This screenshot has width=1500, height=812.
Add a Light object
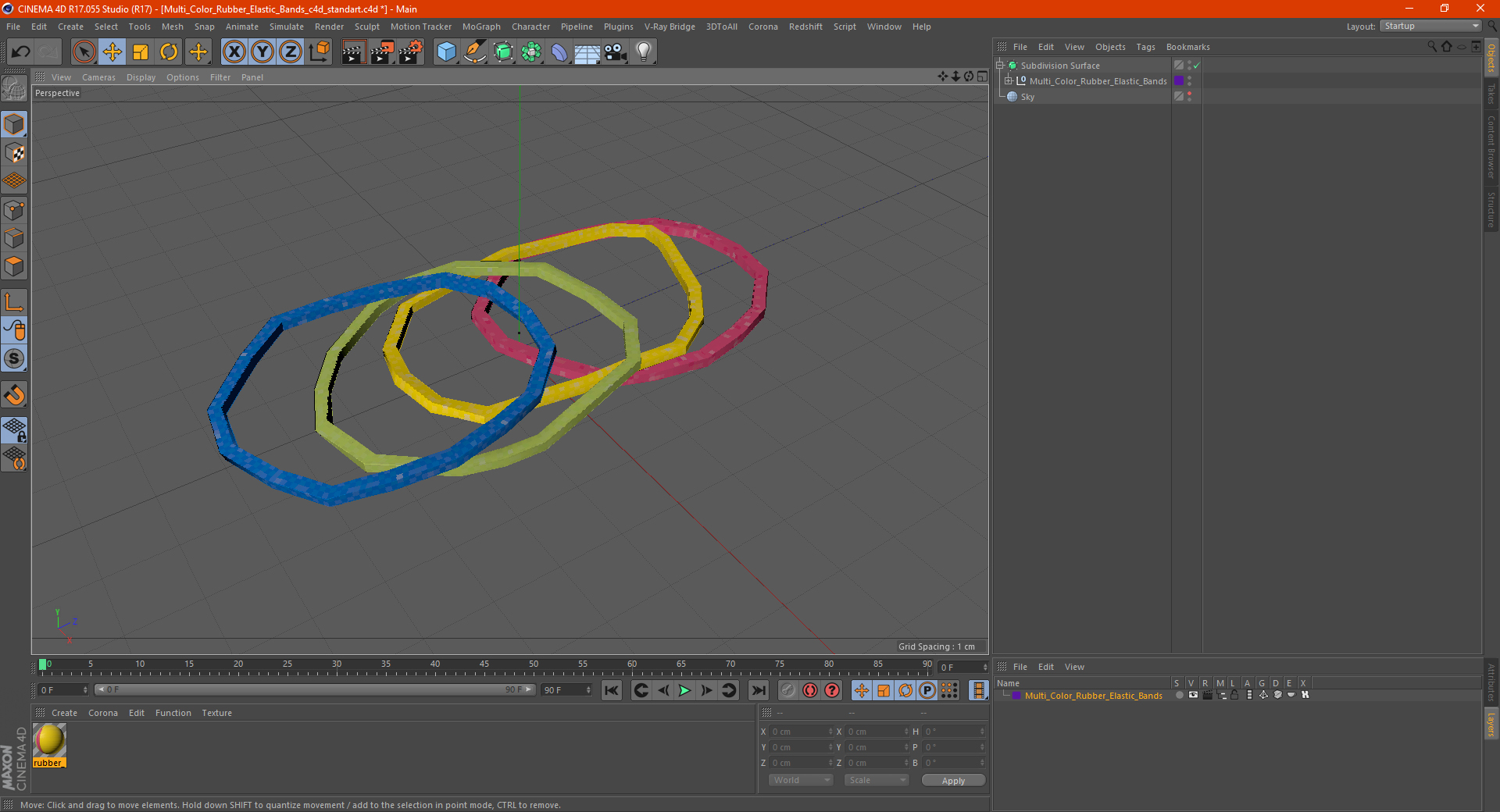(644, 52)
